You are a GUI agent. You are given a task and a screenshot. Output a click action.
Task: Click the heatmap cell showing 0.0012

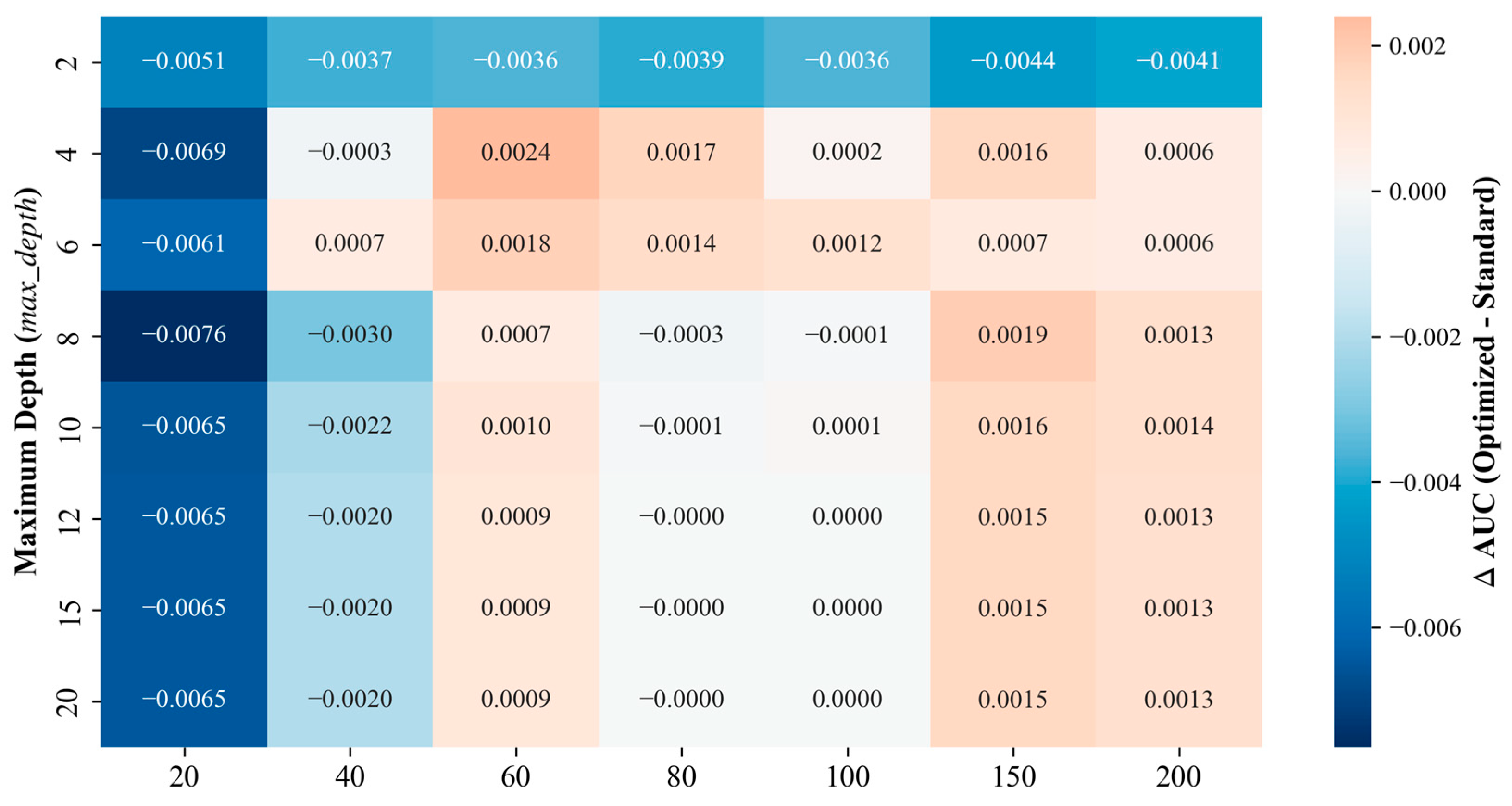(x=847, y=244)
